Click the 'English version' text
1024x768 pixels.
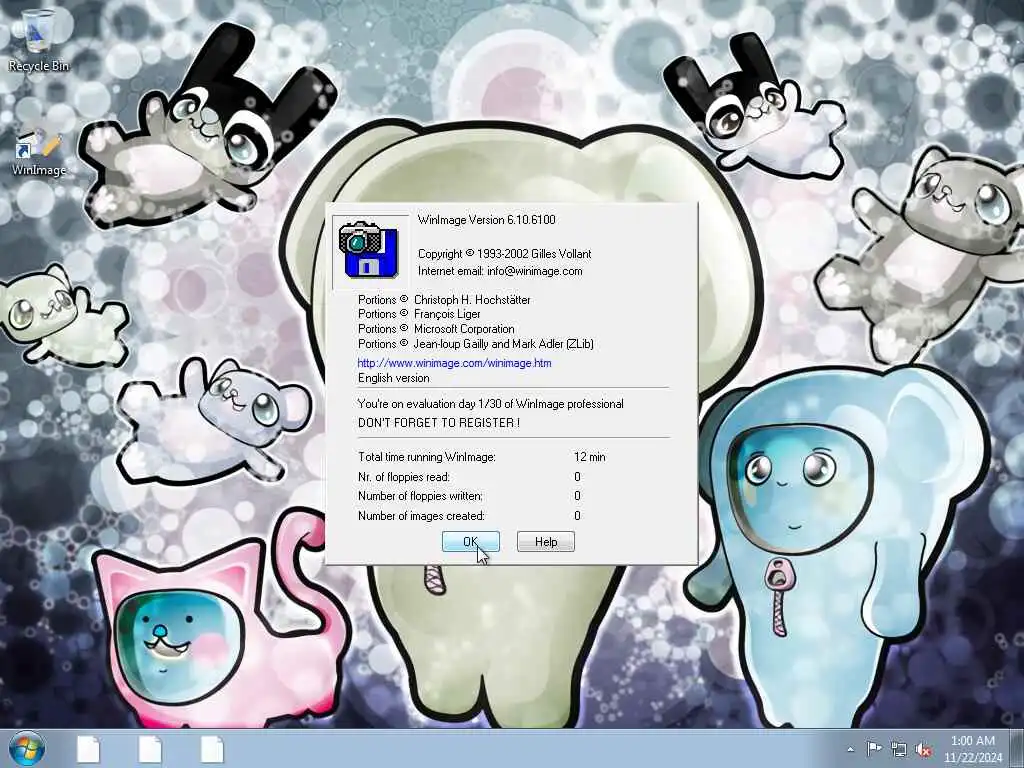pyautogui.click(x=394, y=378)
